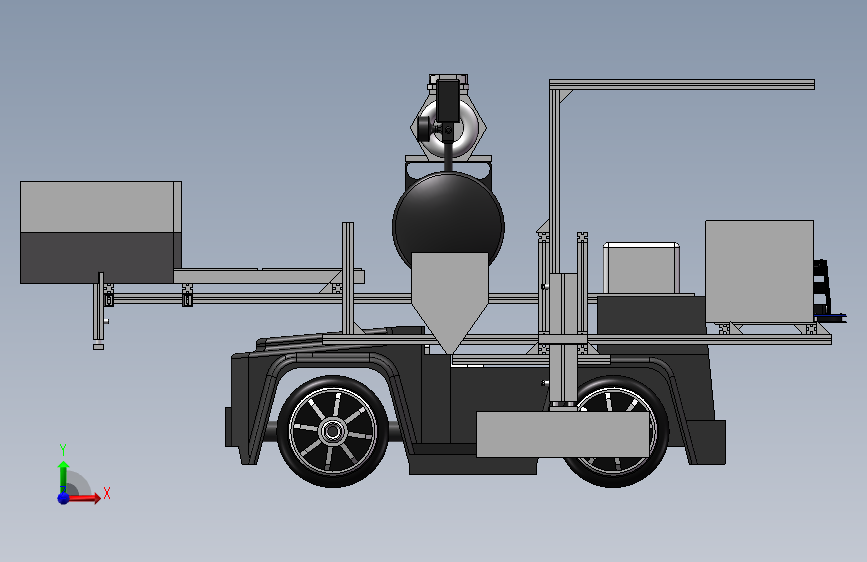Select the gray rectangular panel by the right wheel
Image resolution: width=867 pixels, height=562 pixels.
[x=562, y=434]
